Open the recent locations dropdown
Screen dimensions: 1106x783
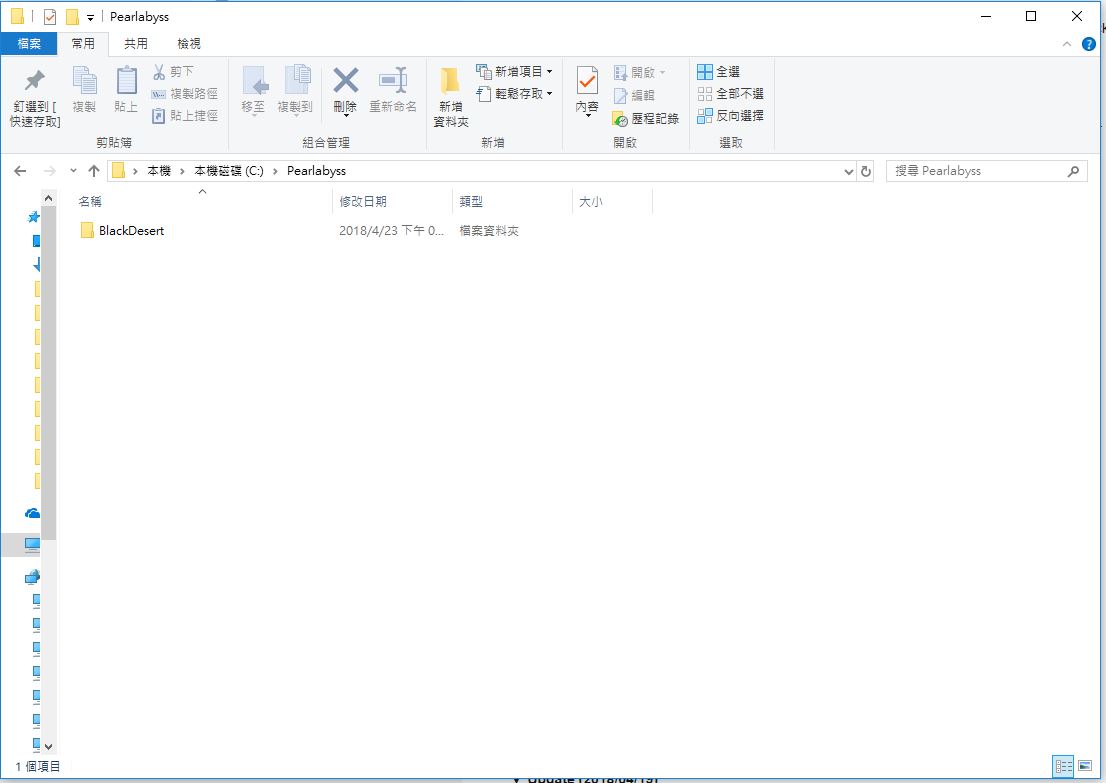[73, 171]
